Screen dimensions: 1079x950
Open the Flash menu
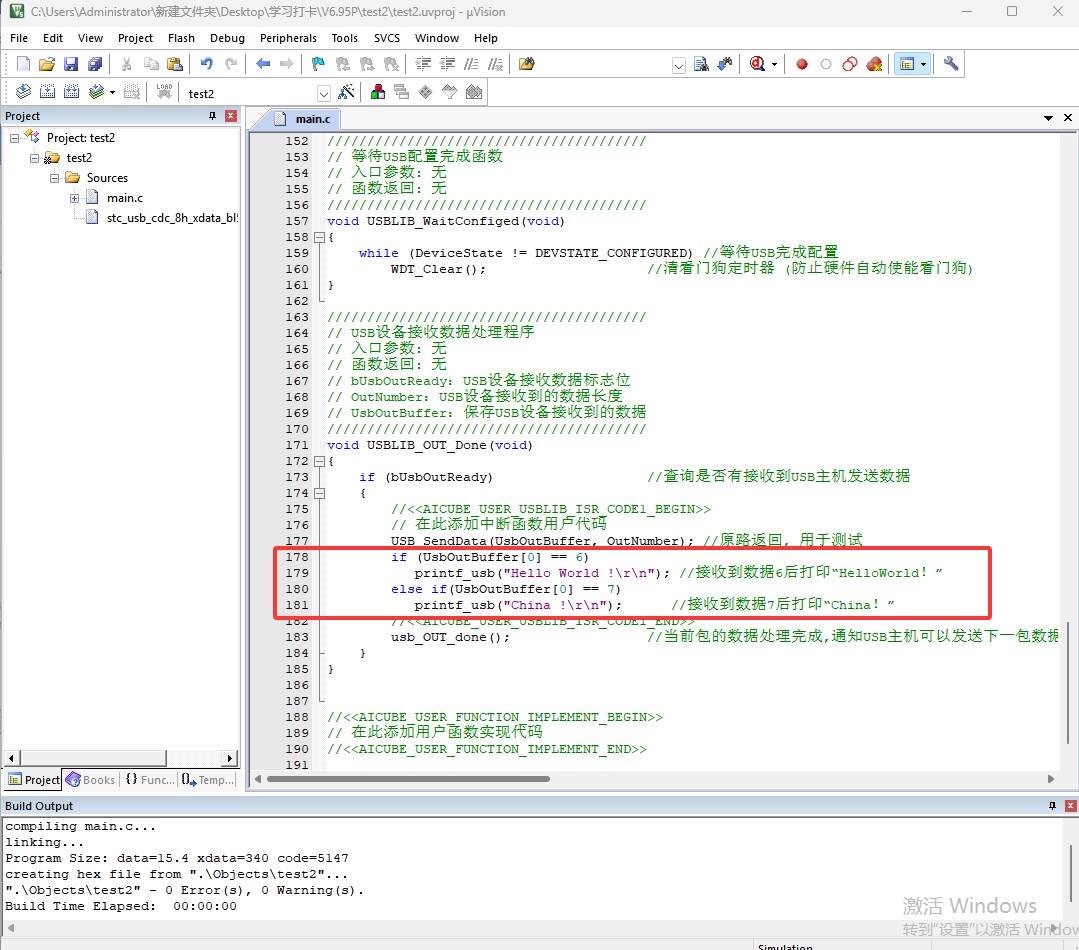click(x=181, y=39)
